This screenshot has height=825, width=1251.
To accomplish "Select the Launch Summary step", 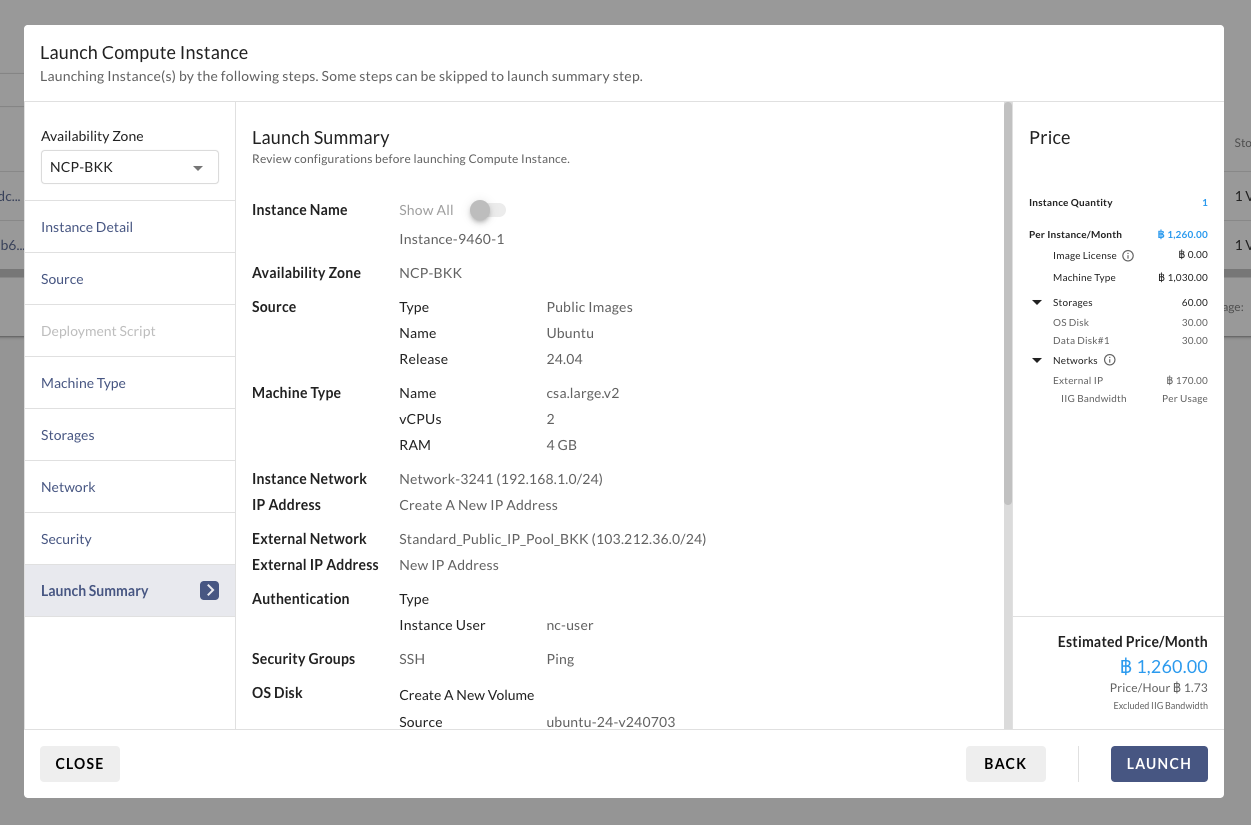I will [95, 591].
